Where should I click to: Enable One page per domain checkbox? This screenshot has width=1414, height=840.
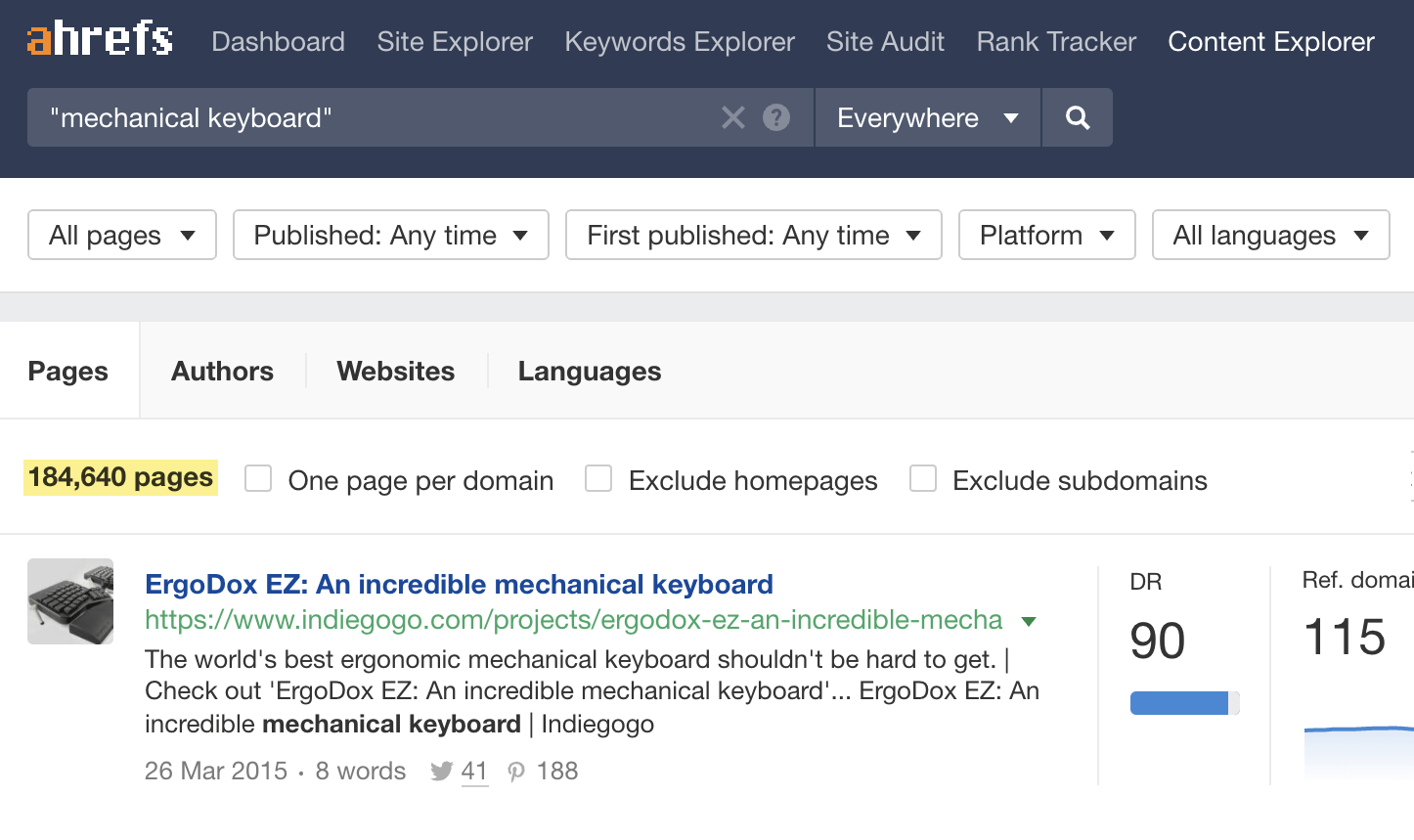258,479
